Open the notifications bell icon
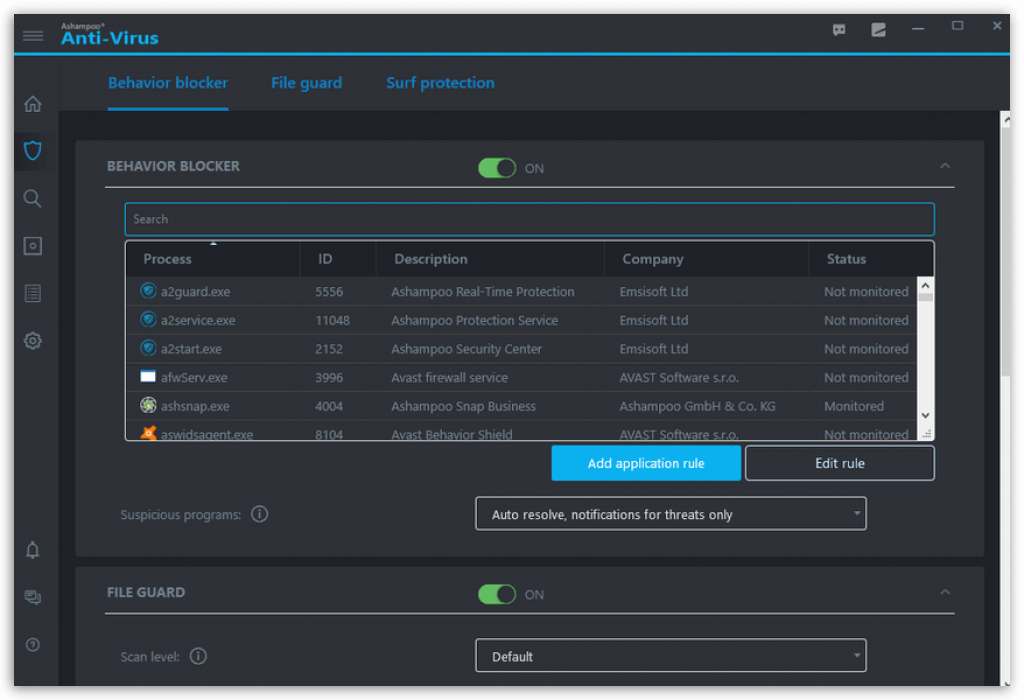Image resolution: width=1024 pixels, height=700 pixels. click(x=33, y=550)
